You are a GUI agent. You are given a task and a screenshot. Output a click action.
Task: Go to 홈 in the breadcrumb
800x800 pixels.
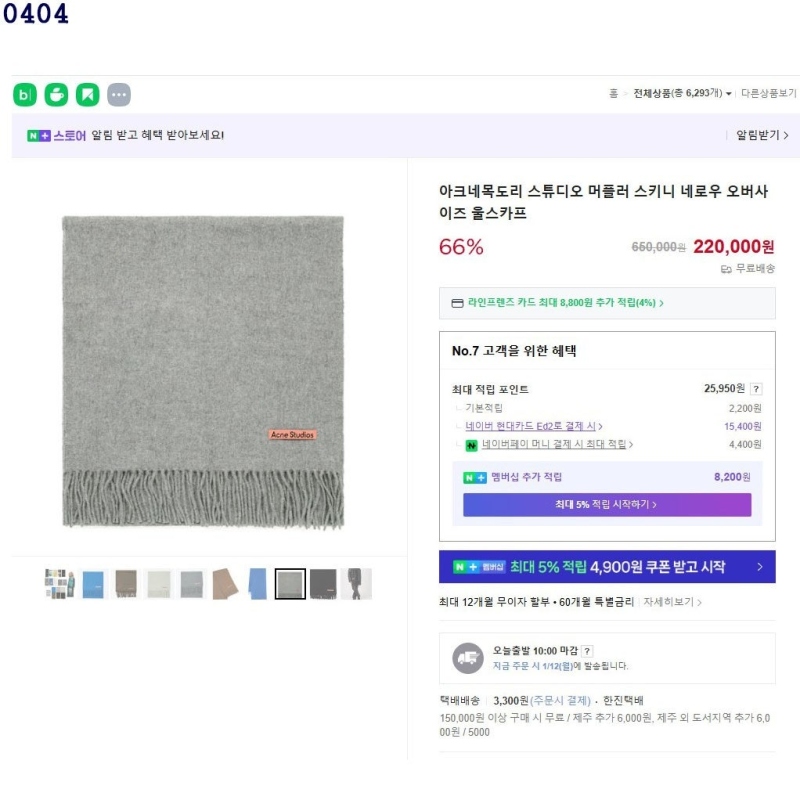[613, 93]
